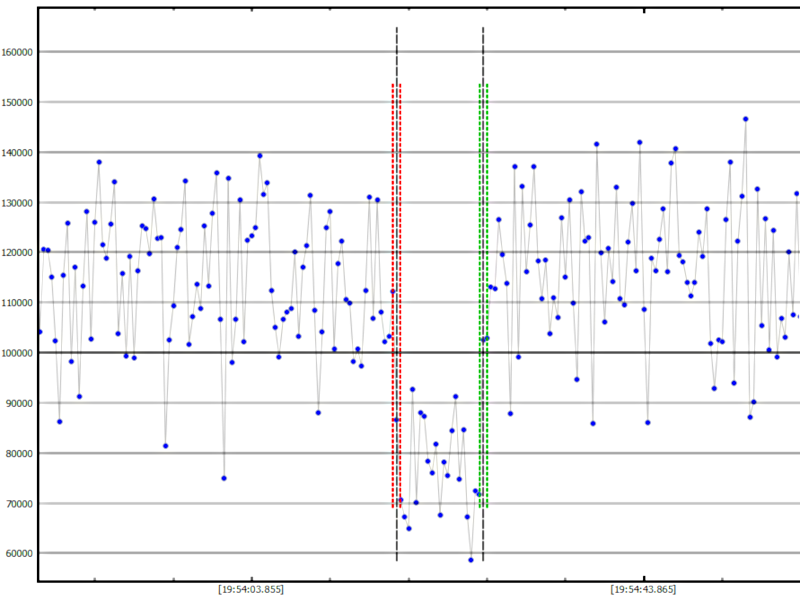Click the red dashed marker region
Image resolution: width=800 pixels, height=600 pixels.
(x=397, y=295)
